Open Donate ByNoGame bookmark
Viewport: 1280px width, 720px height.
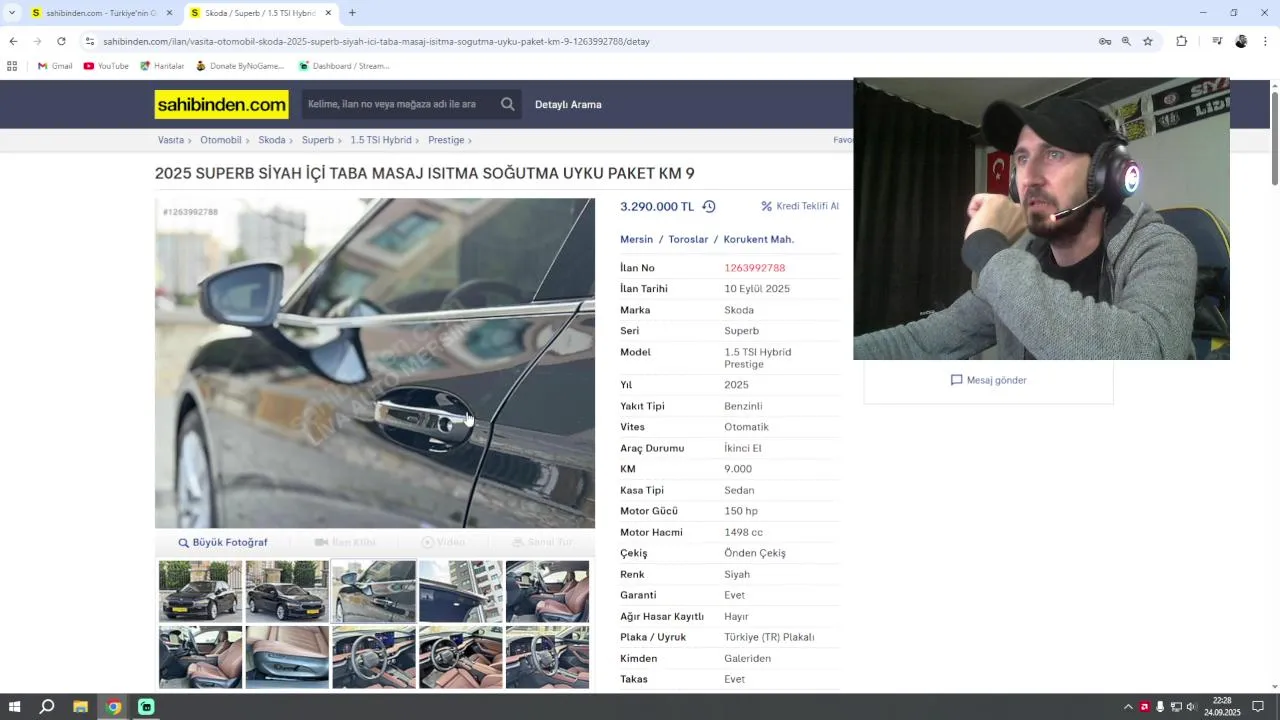240,66
